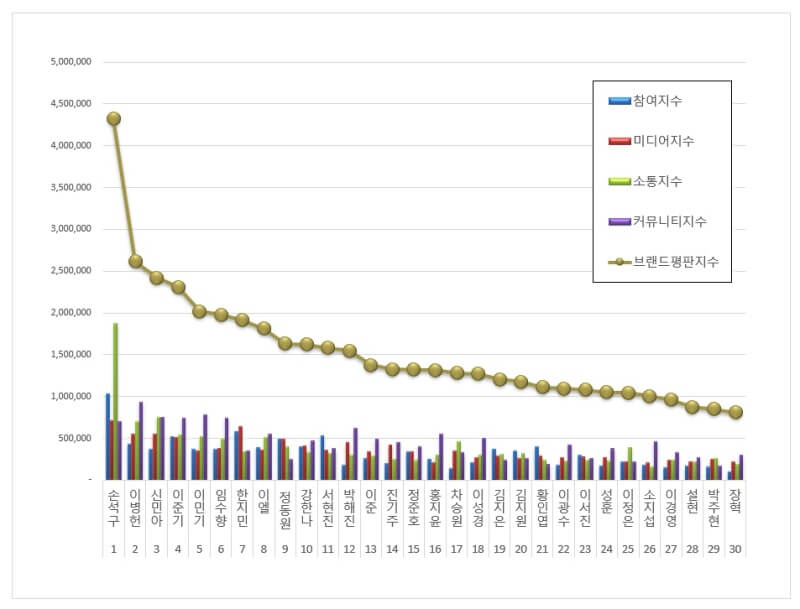Click the x-axis name label 한지민

(242, 508)
